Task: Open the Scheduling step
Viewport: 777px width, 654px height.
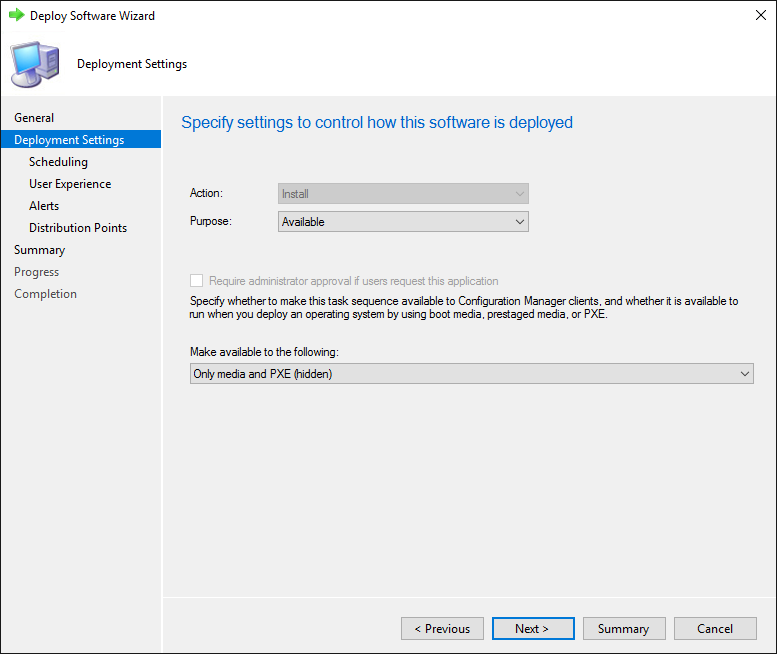Action: click(58, 162)
